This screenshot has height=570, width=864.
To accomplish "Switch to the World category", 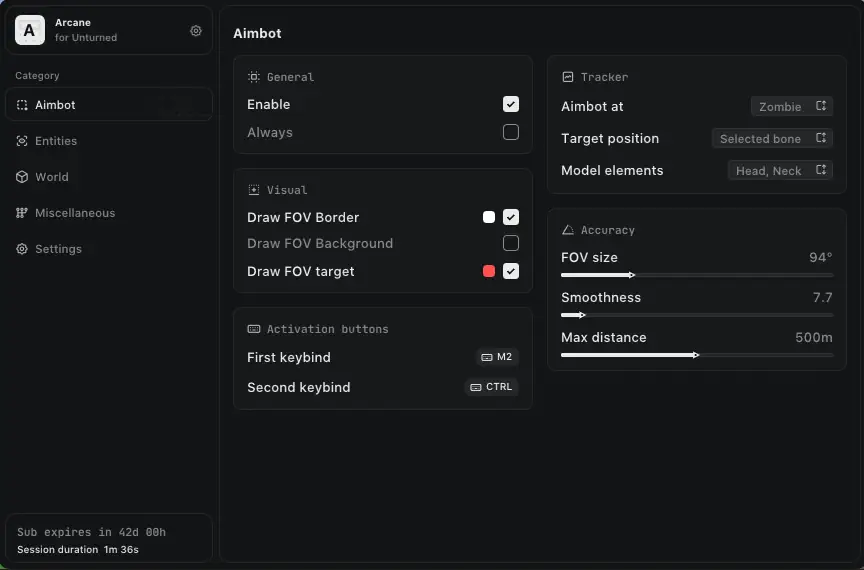I will [109, 177].
